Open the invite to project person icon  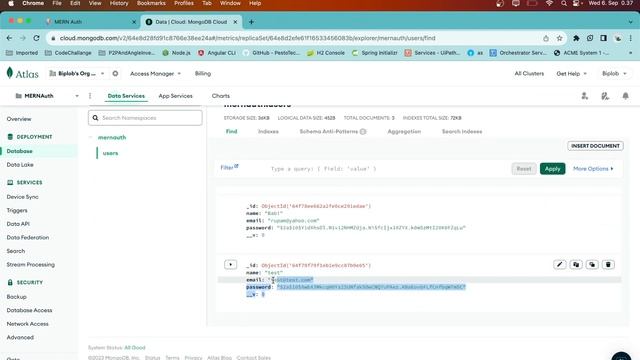pos(584,96)
